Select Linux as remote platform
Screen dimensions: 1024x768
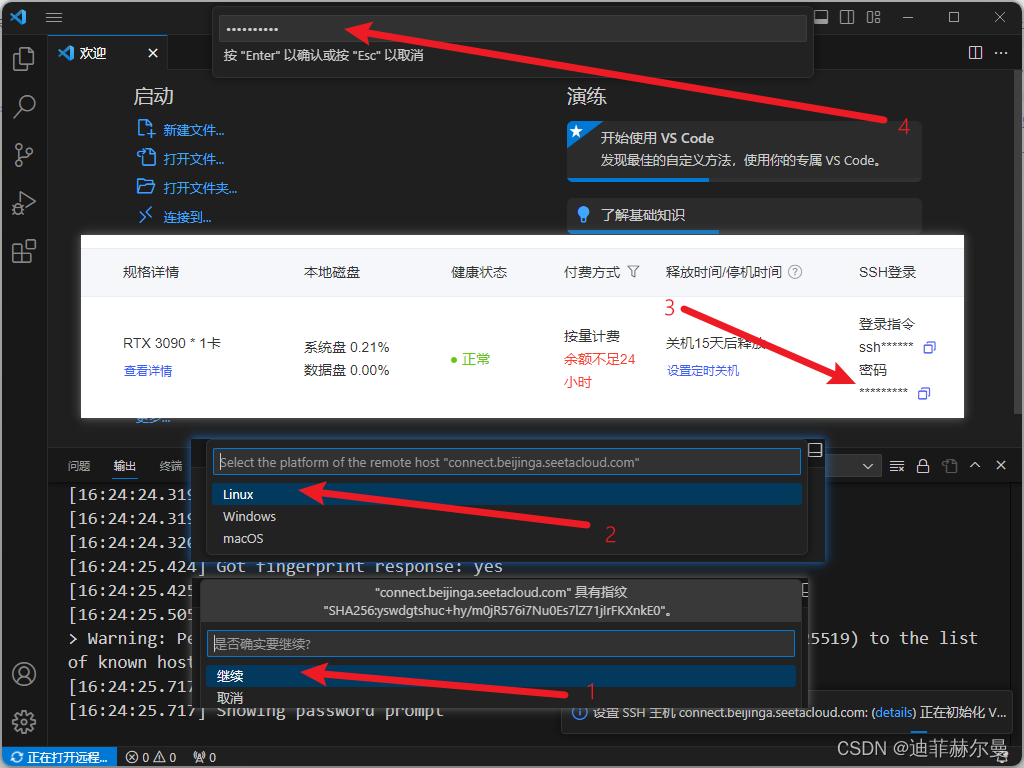[x=507, y=494]
